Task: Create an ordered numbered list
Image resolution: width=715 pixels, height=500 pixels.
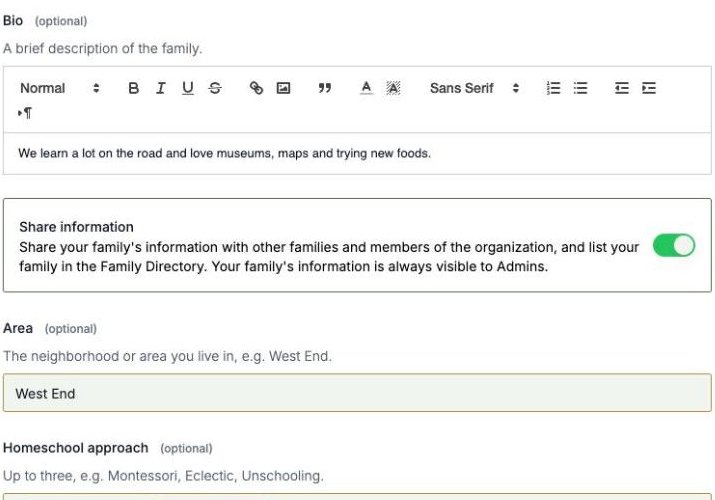Action: [x=553, y=88]
